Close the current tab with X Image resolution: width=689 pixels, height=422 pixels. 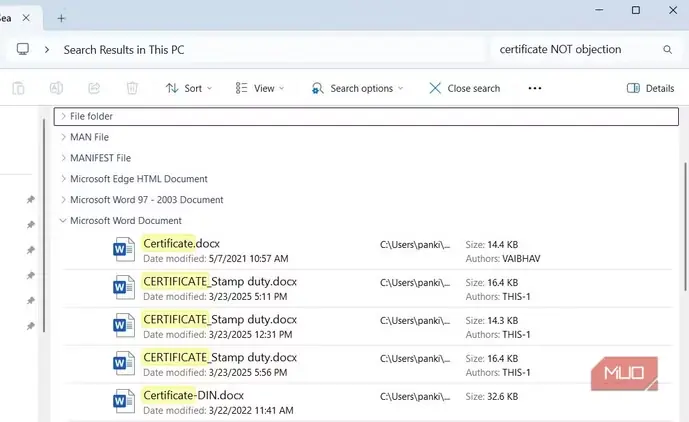point(26,18)
